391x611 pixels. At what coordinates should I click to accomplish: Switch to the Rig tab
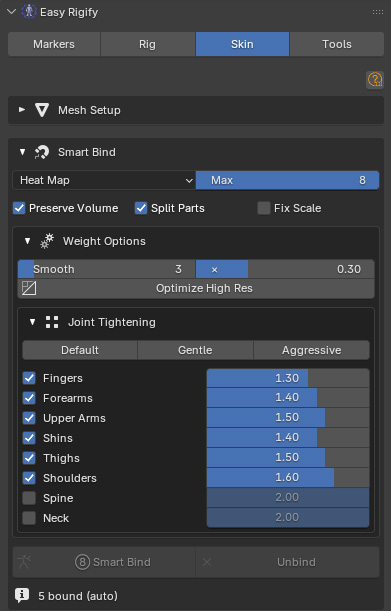tap(147, 44)
